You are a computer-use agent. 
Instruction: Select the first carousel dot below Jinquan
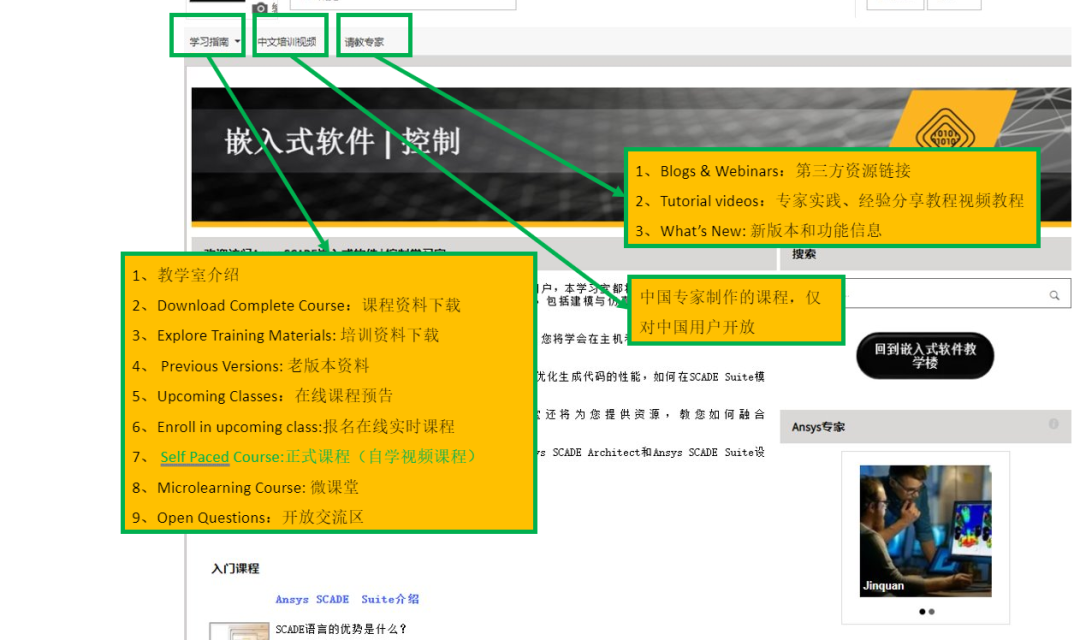920,611
